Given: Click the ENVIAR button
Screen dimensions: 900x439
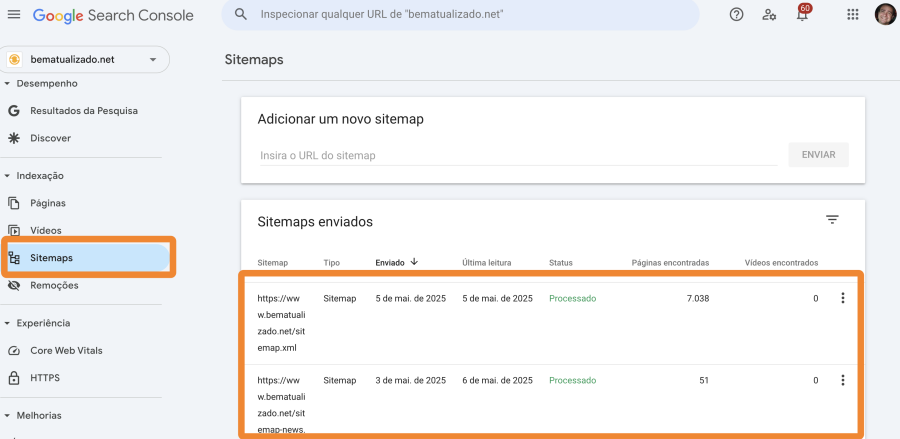Looking at the screenshot, I should (x=818, y=155).
